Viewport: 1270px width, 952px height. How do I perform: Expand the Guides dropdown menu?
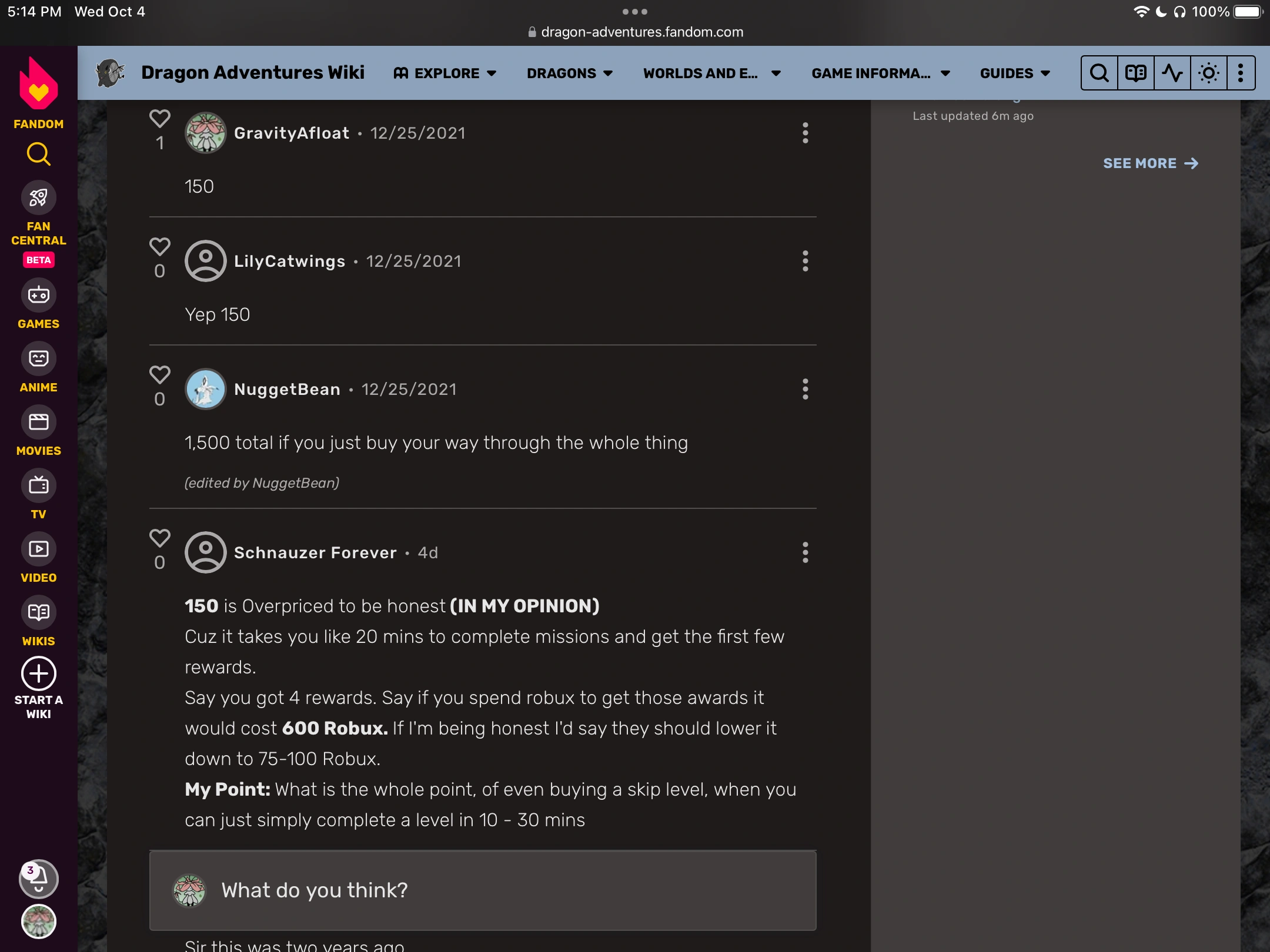pos(1014,73)
